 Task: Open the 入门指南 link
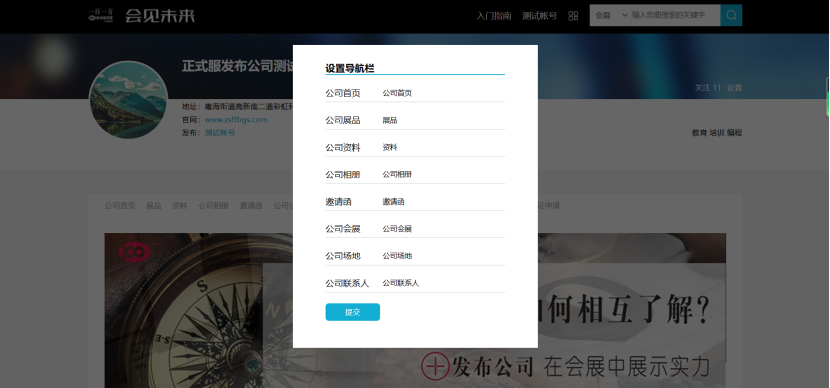click(493, 16)
